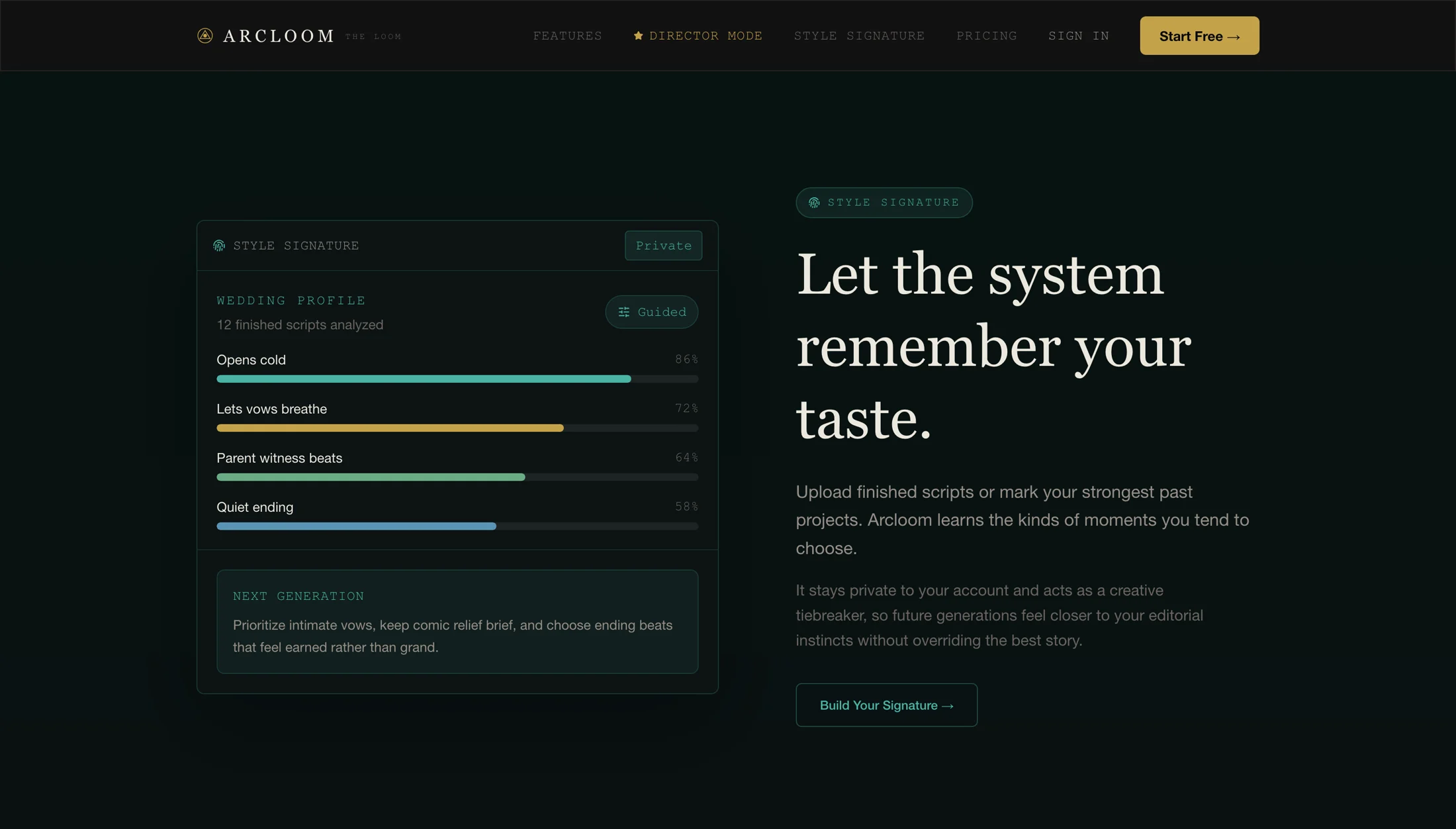Click 'The Loom' tagline text

click(x=373, y=36)
